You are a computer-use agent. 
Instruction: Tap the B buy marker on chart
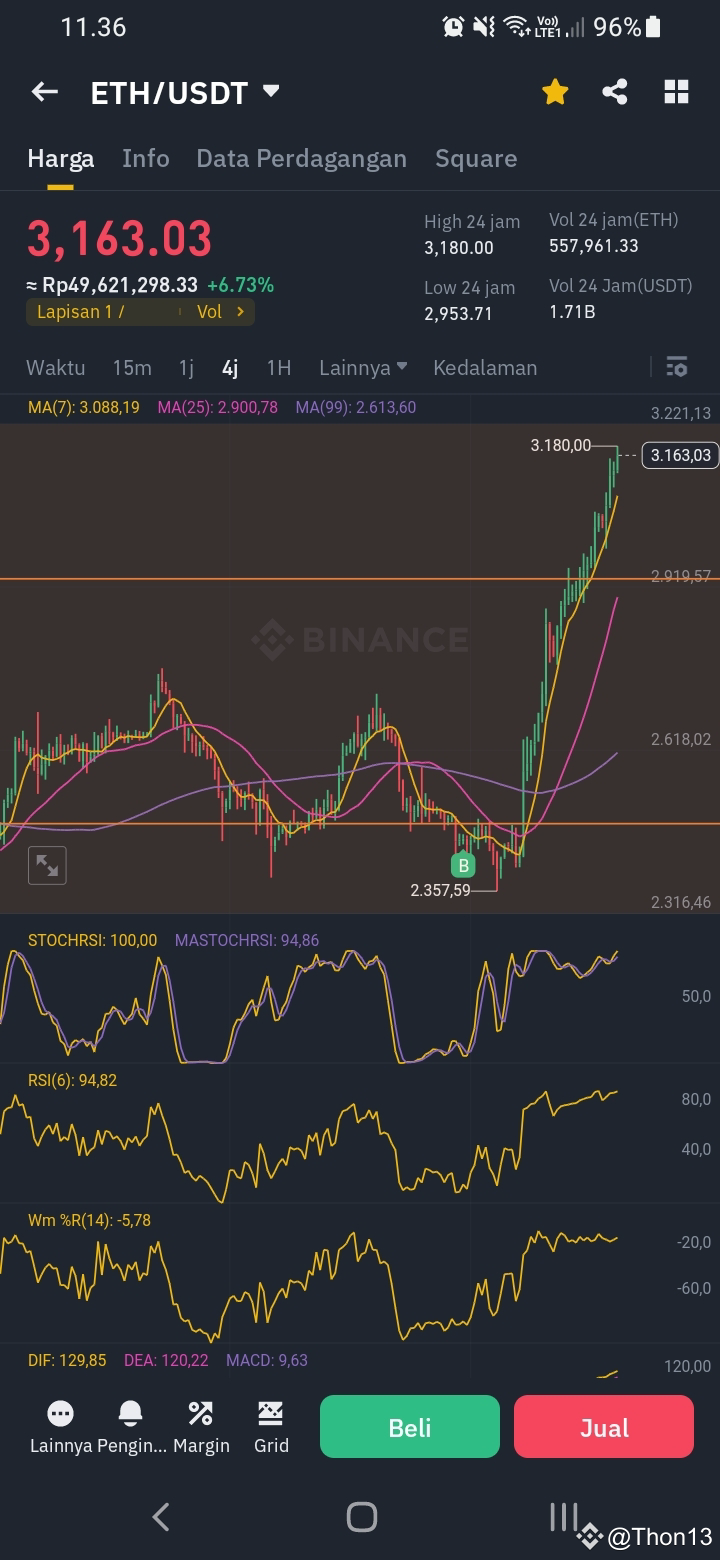click(x=463, y=866)
